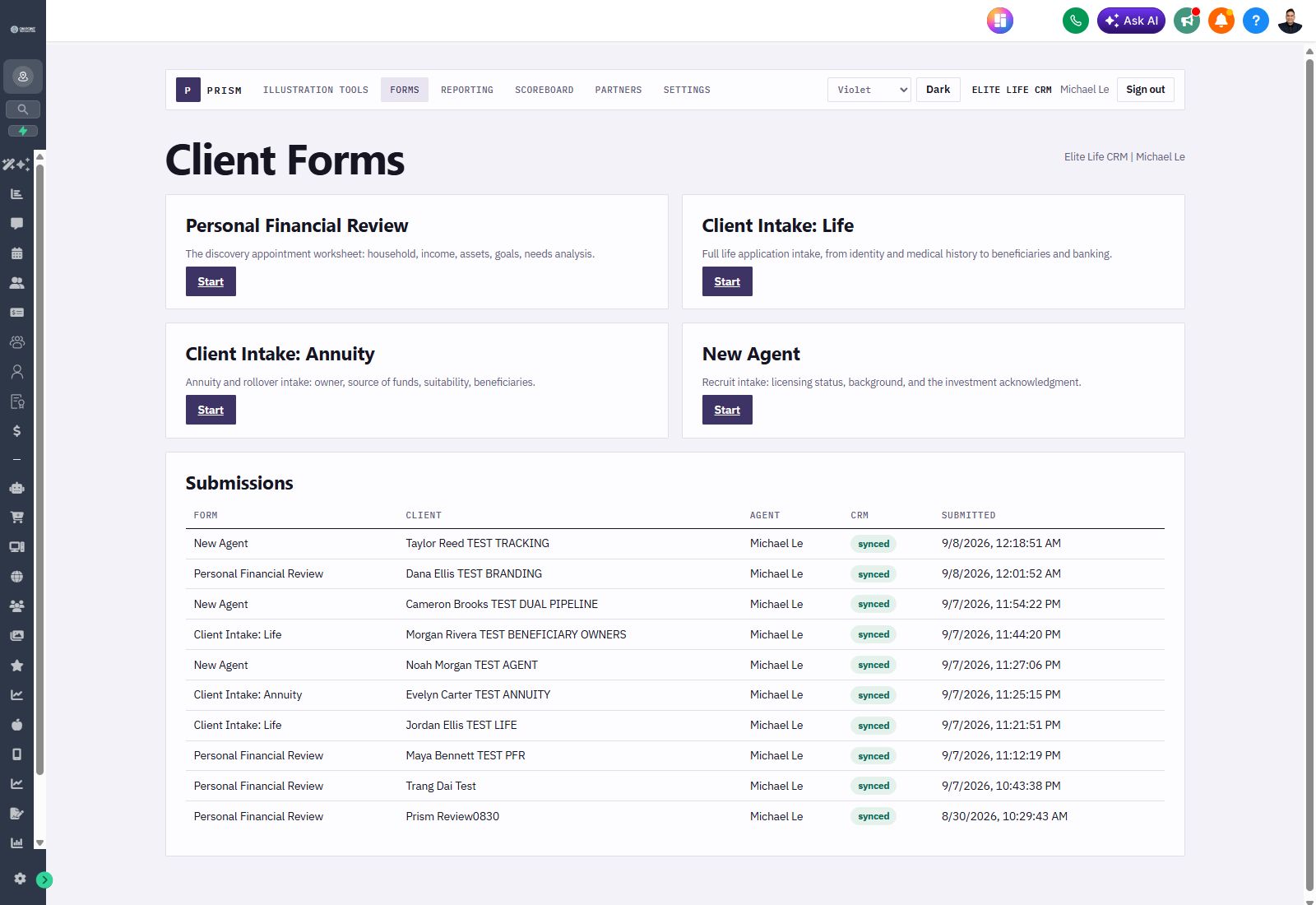Click the dollar sign payments icon
This screenshot has height=905, width=1316.
coord(16,431)
